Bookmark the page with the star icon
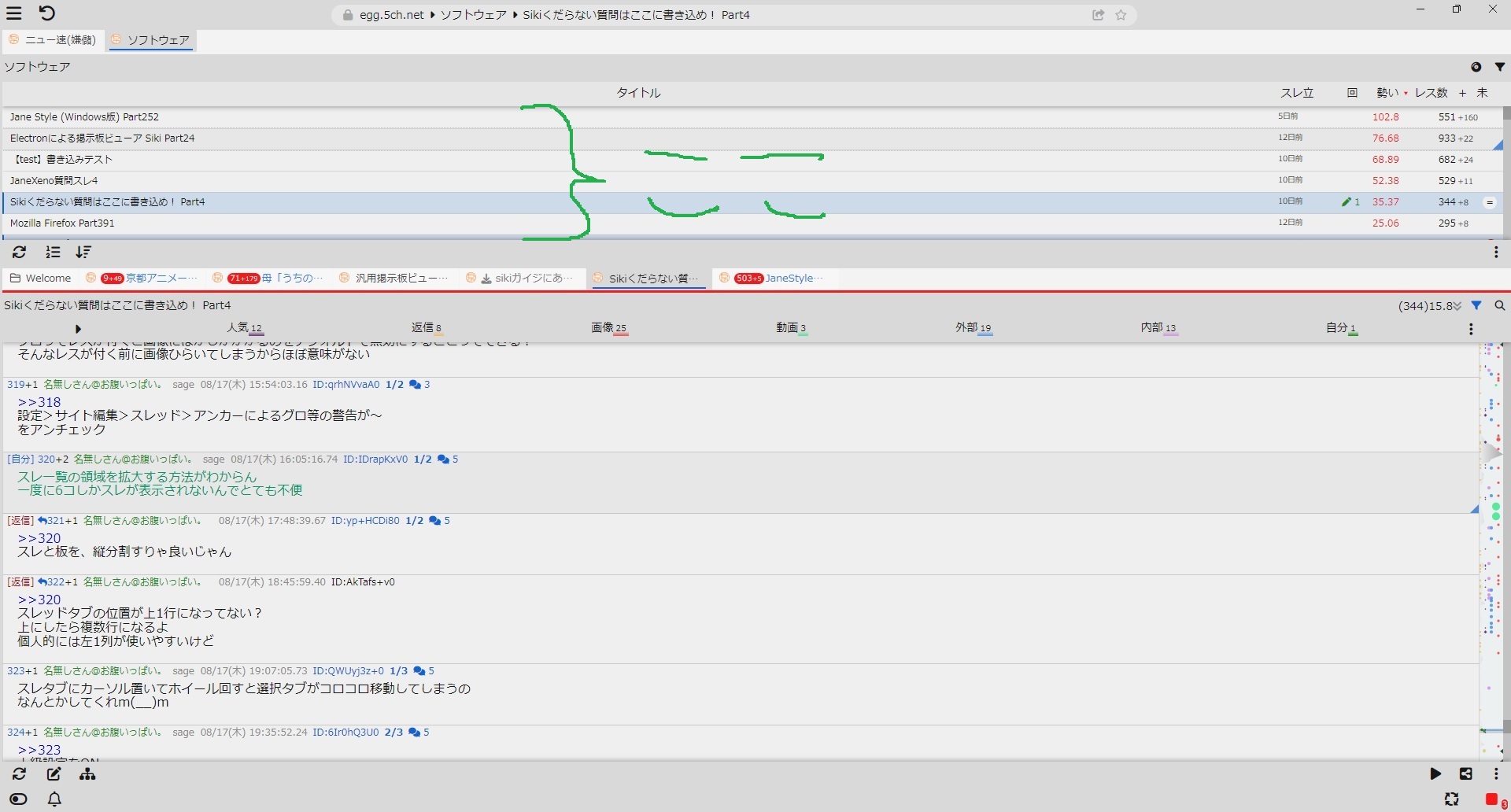The height and width of the screenshot is (812, 1511). click(x=1121, y=15)
